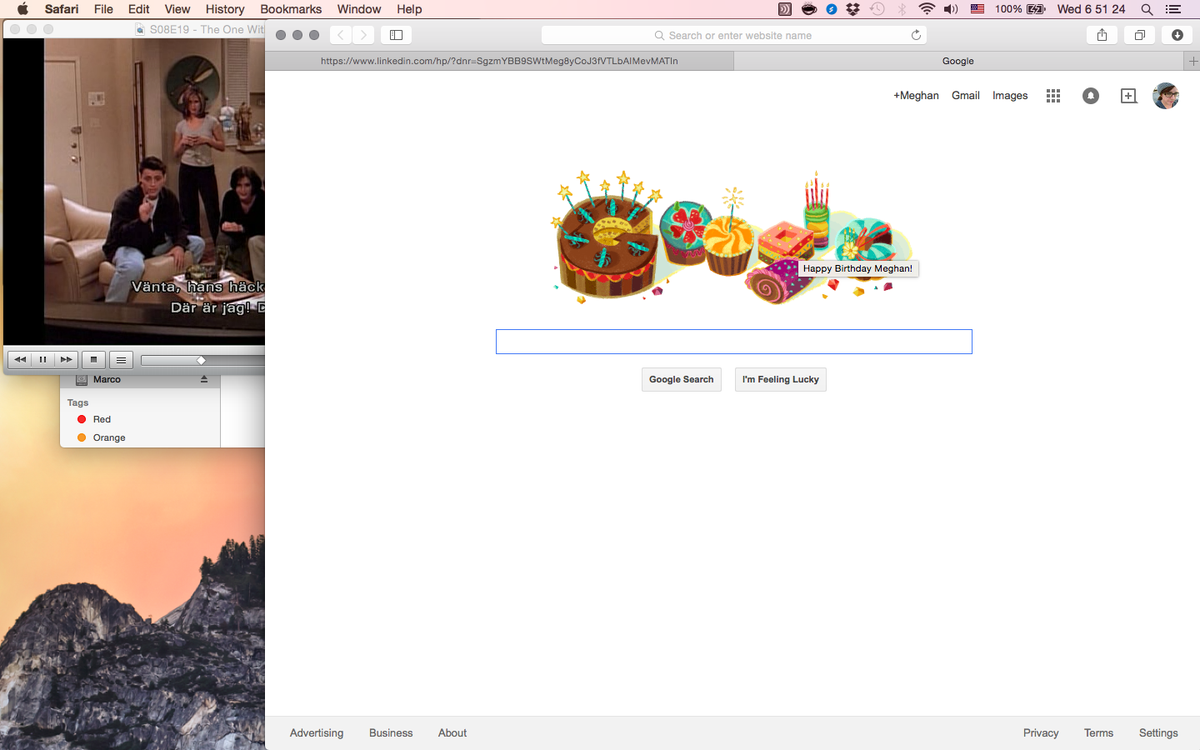This screenshot has width=1200, height=750.
Task: Fast-forward the video in the player
Action: [66, 359]
